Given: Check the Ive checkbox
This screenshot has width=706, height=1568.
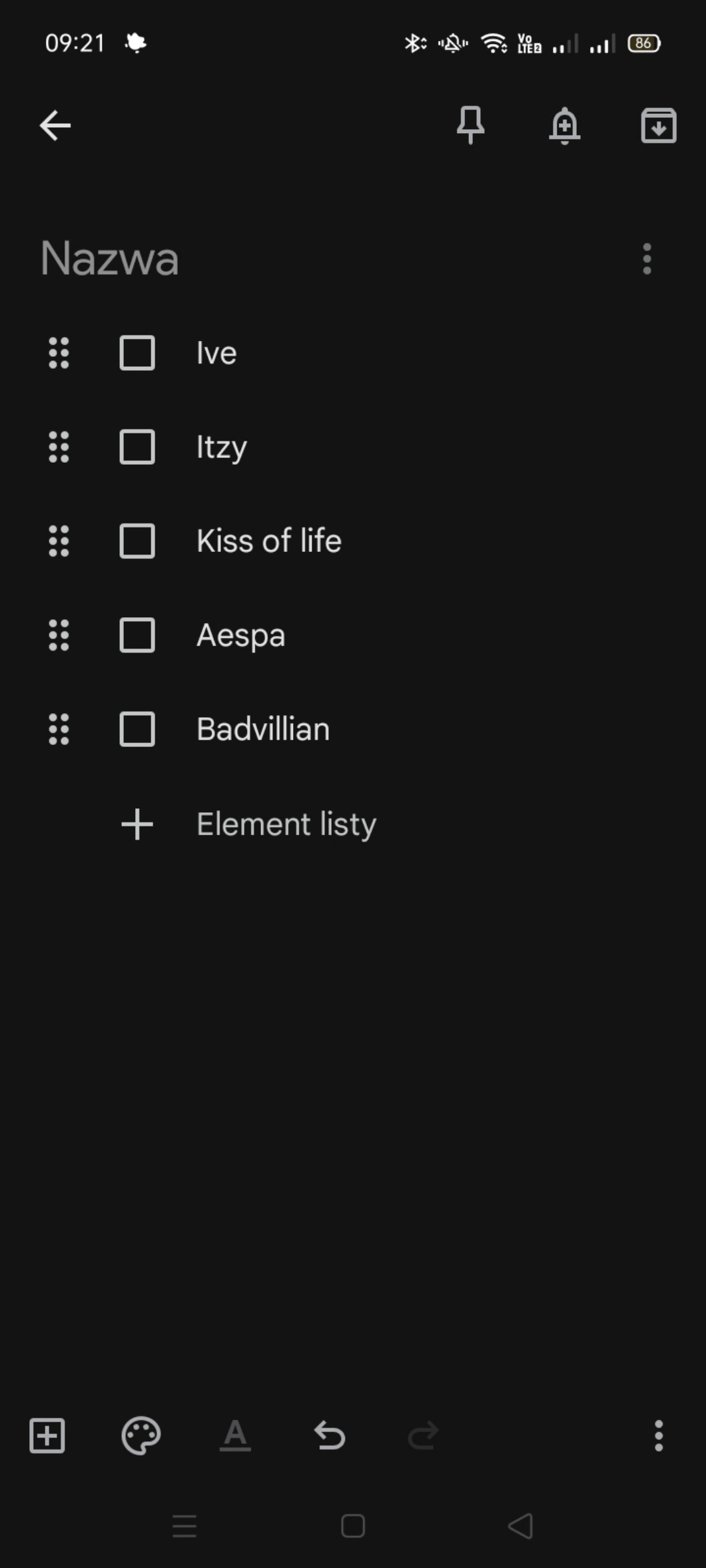Looking at the screenshot, I should click(137, 353).
